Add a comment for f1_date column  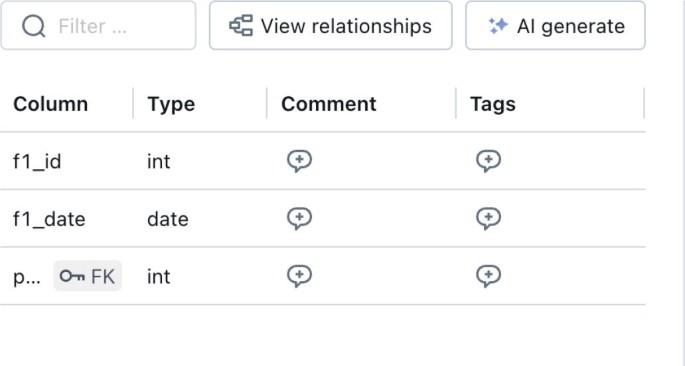tap(299, 218)
